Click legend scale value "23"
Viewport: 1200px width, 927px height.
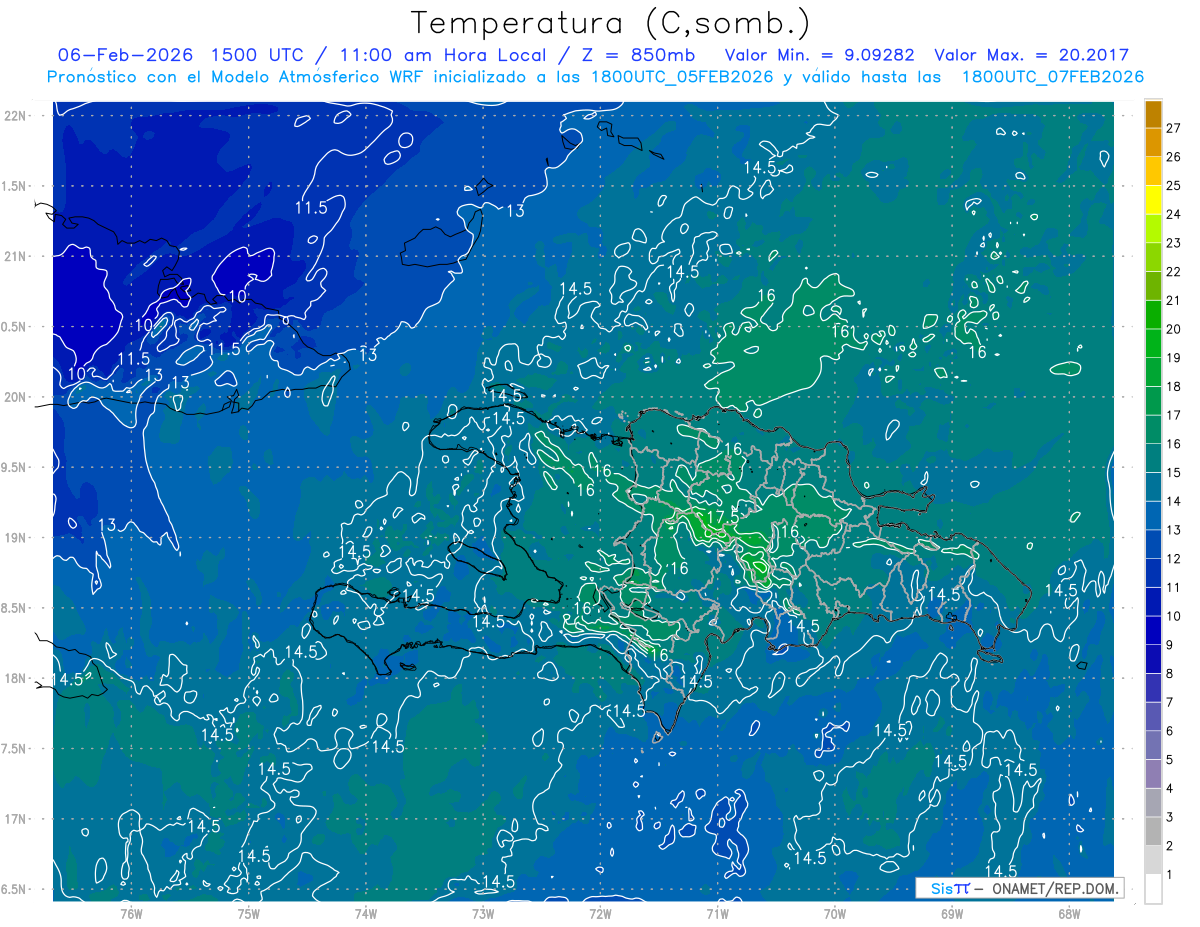1174,243
